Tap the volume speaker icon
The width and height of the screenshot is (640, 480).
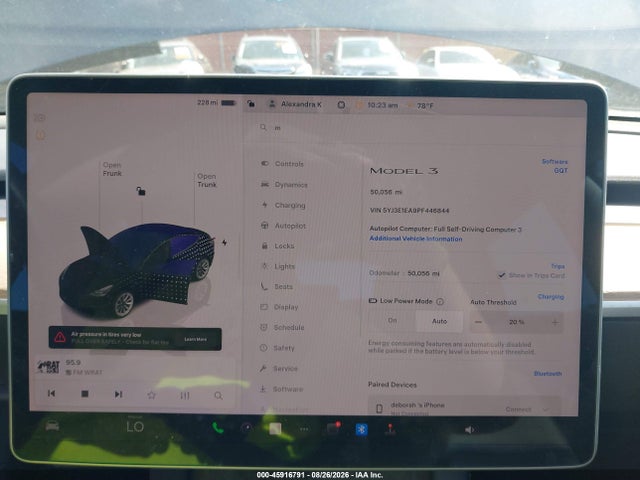click(469, 429)
